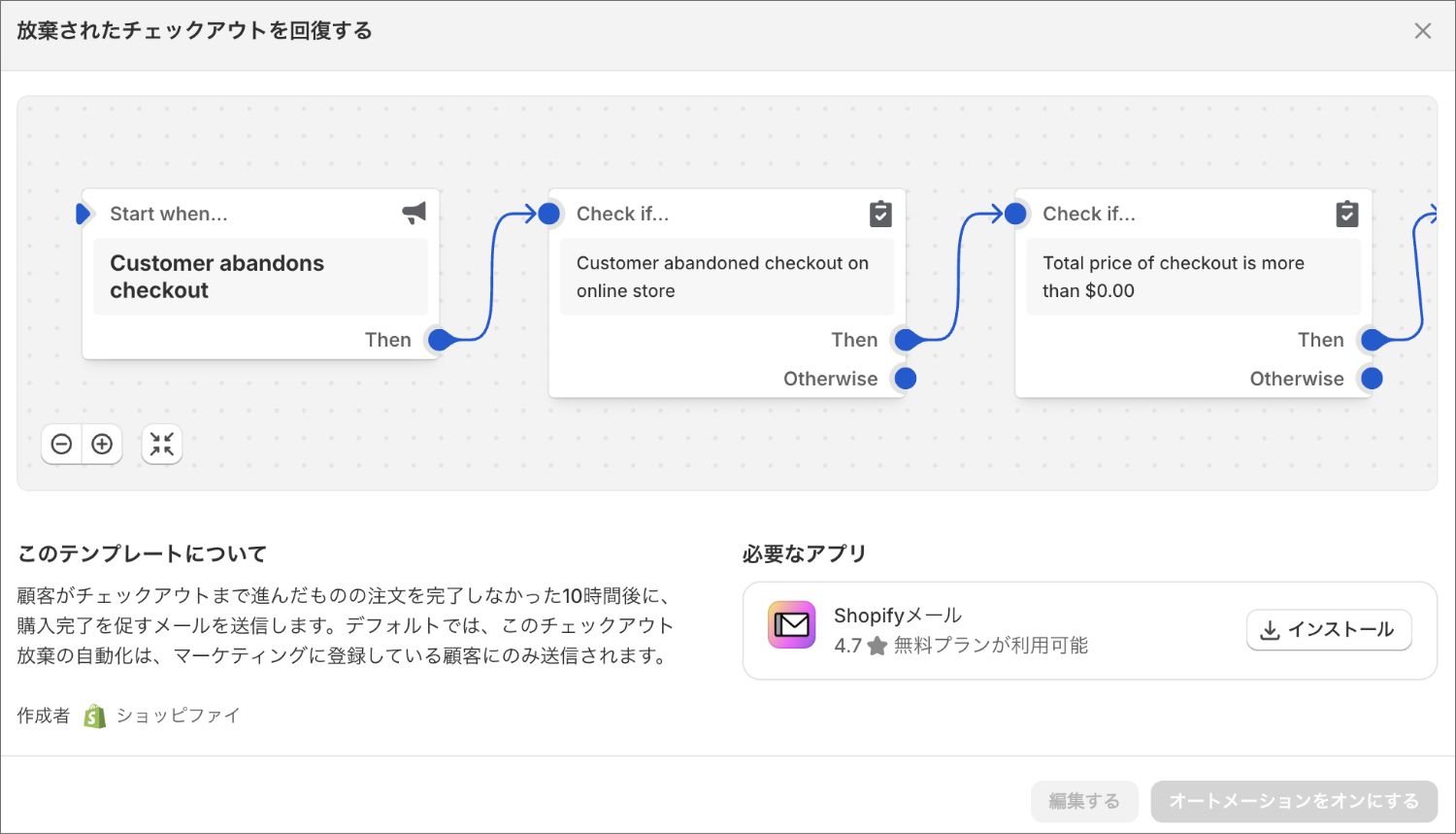This screenshot has height=834, width=1456.
Task: Click the Shopify mail app icon
Action: click(792, 625)
